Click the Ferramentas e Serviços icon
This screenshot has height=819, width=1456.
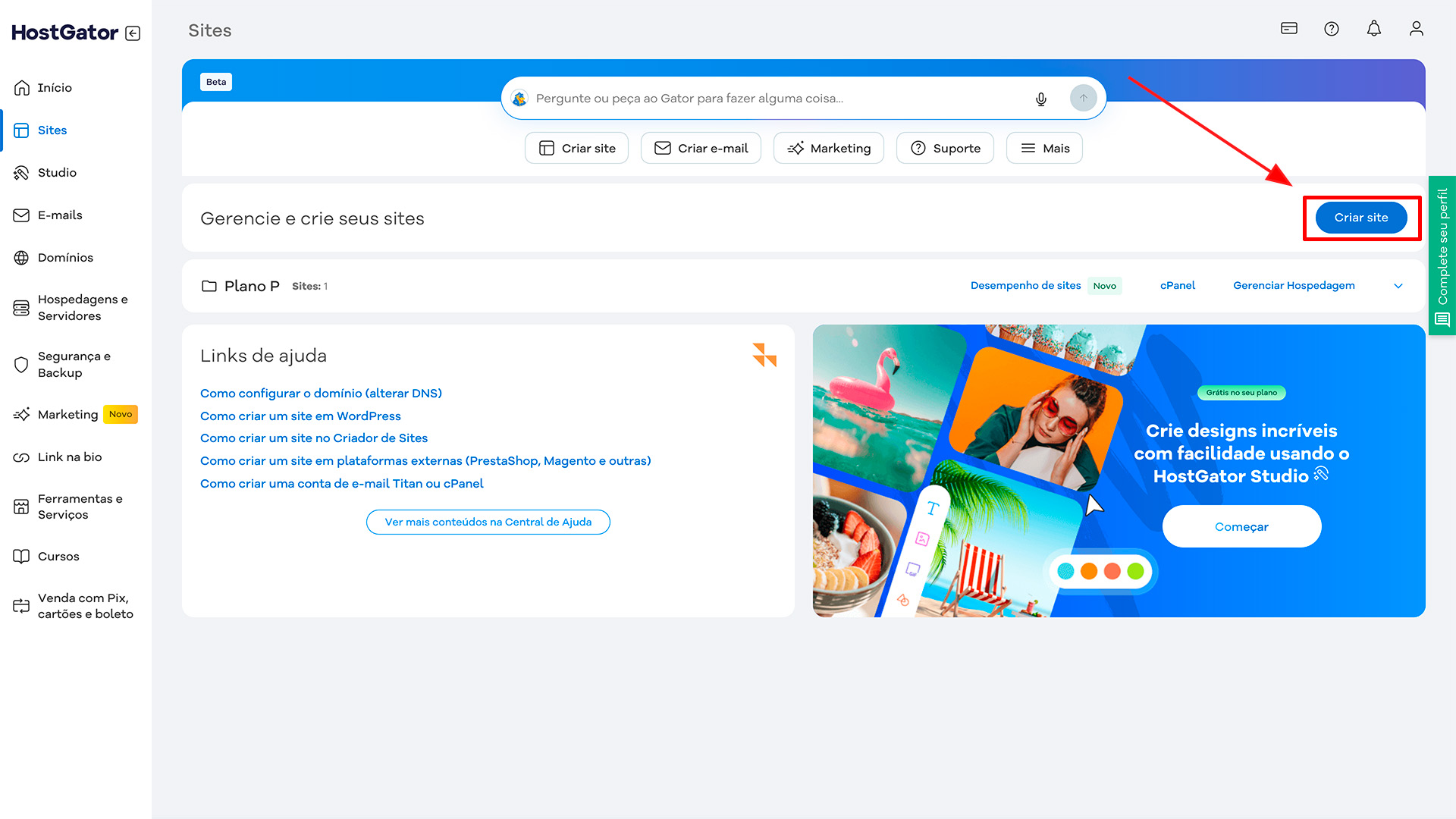[x=21, y=507]
